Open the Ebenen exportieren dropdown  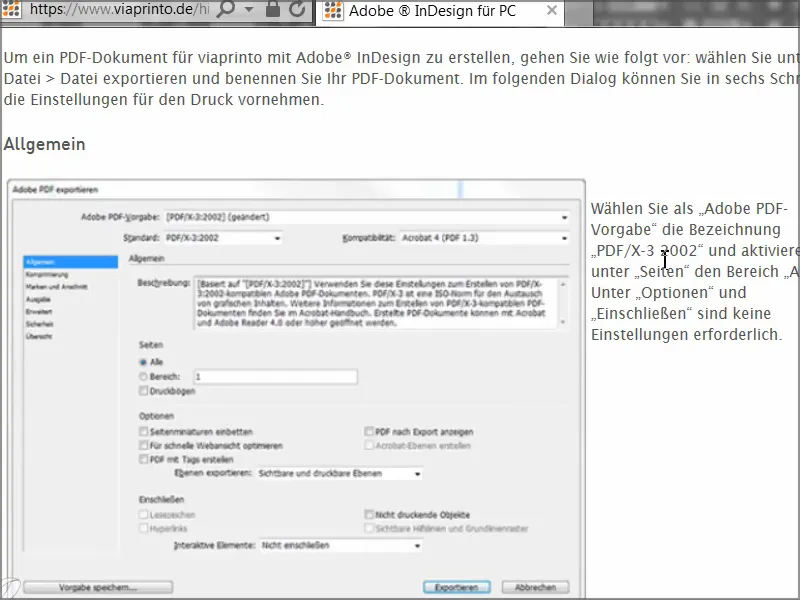(340, 473)
